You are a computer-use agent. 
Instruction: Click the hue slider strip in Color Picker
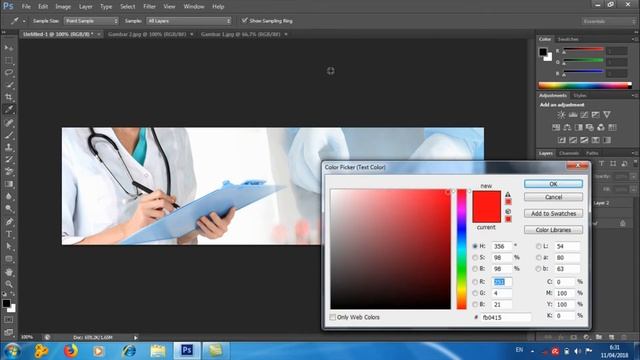click(461, 249)
